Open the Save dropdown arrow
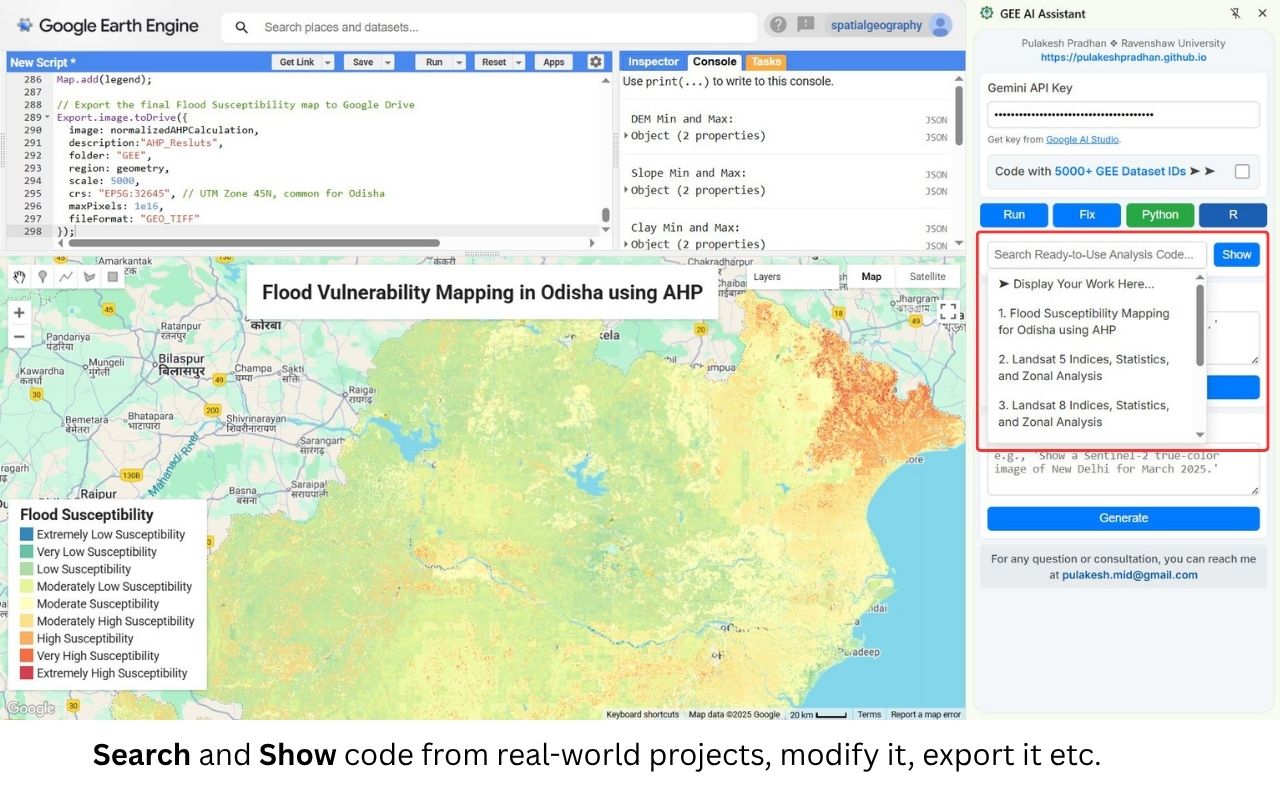Viewport: 1280px width, 800px height. [388, 61]
